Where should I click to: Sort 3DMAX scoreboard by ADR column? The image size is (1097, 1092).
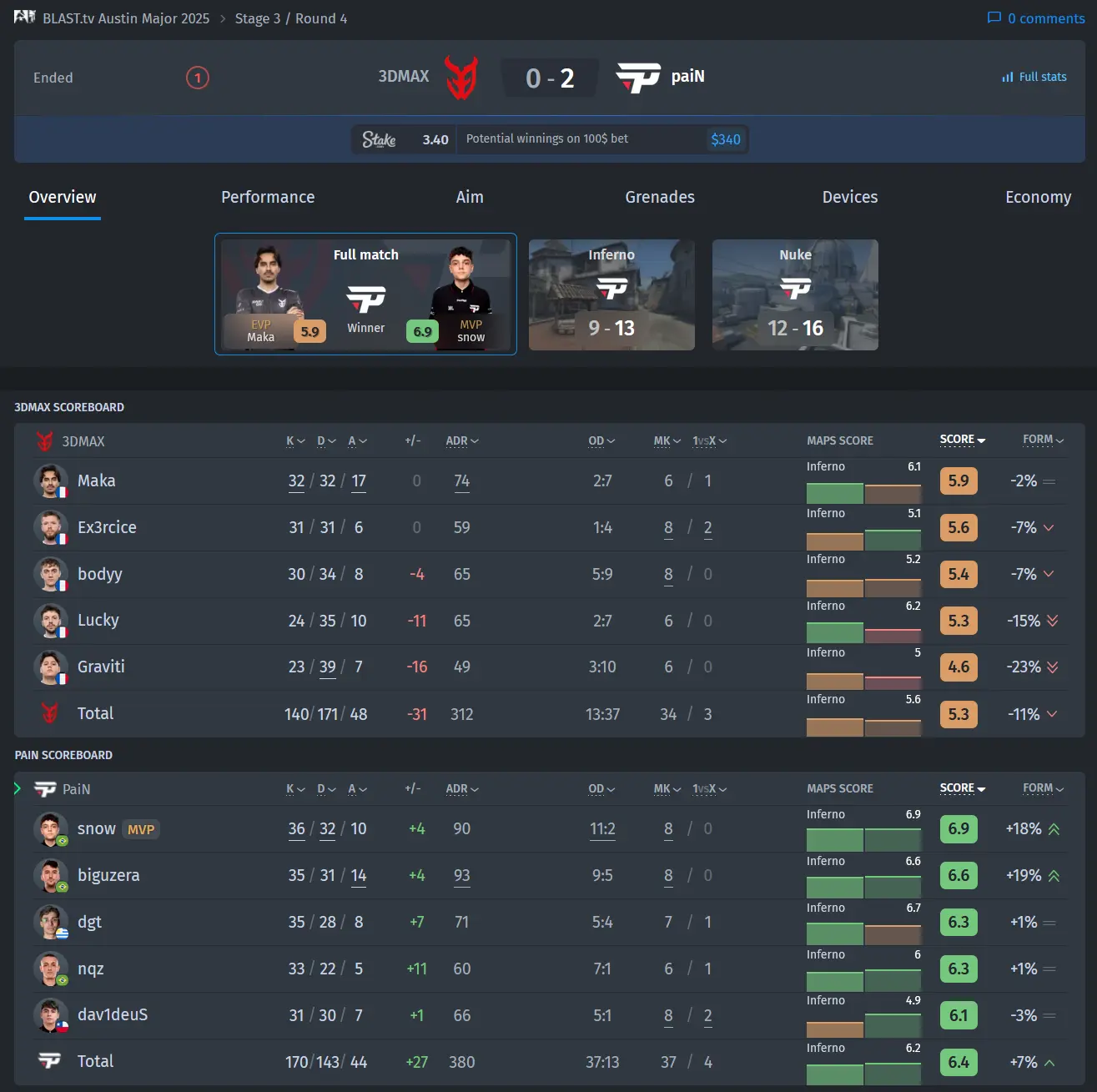coord(462,440)
